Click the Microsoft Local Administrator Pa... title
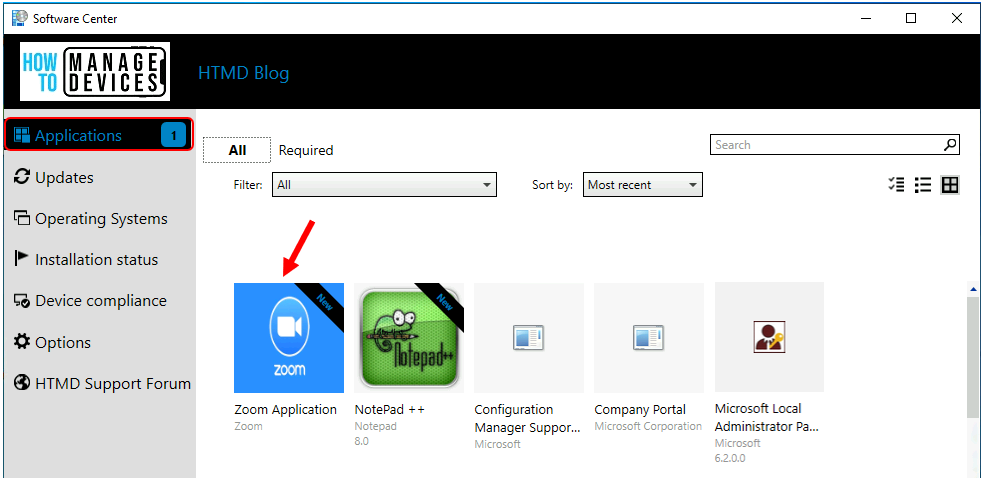Screen dimensions: 985x482 point(767,417)
